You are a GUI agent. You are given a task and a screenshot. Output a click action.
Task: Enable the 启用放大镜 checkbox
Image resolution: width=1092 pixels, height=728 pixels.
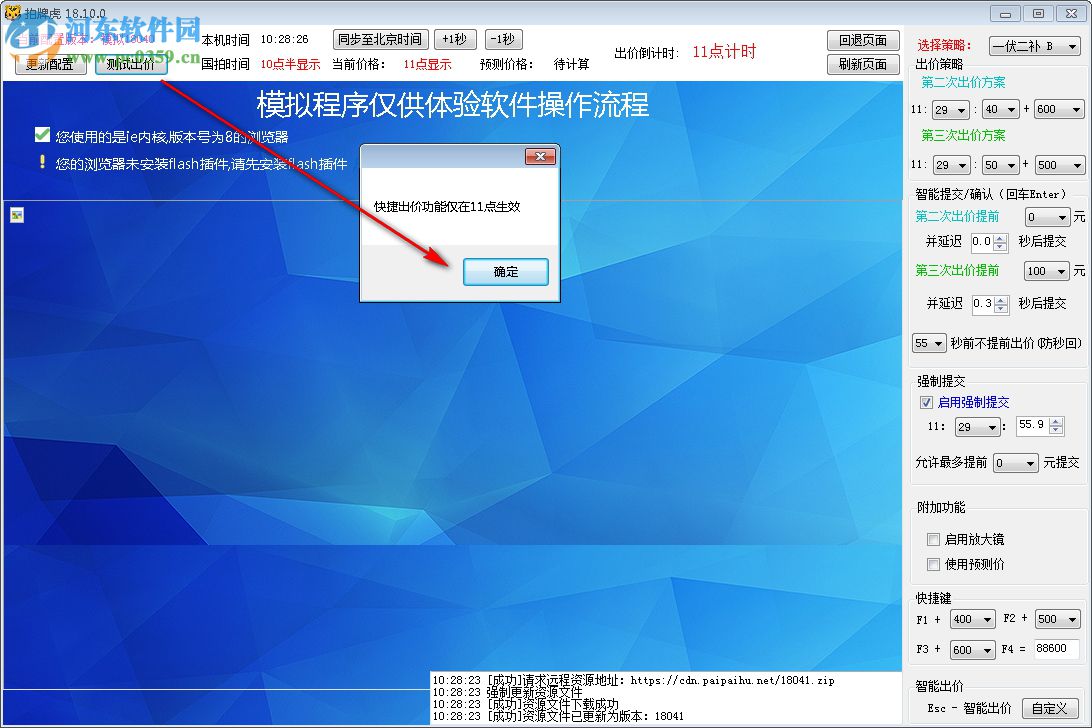(933, 539)
